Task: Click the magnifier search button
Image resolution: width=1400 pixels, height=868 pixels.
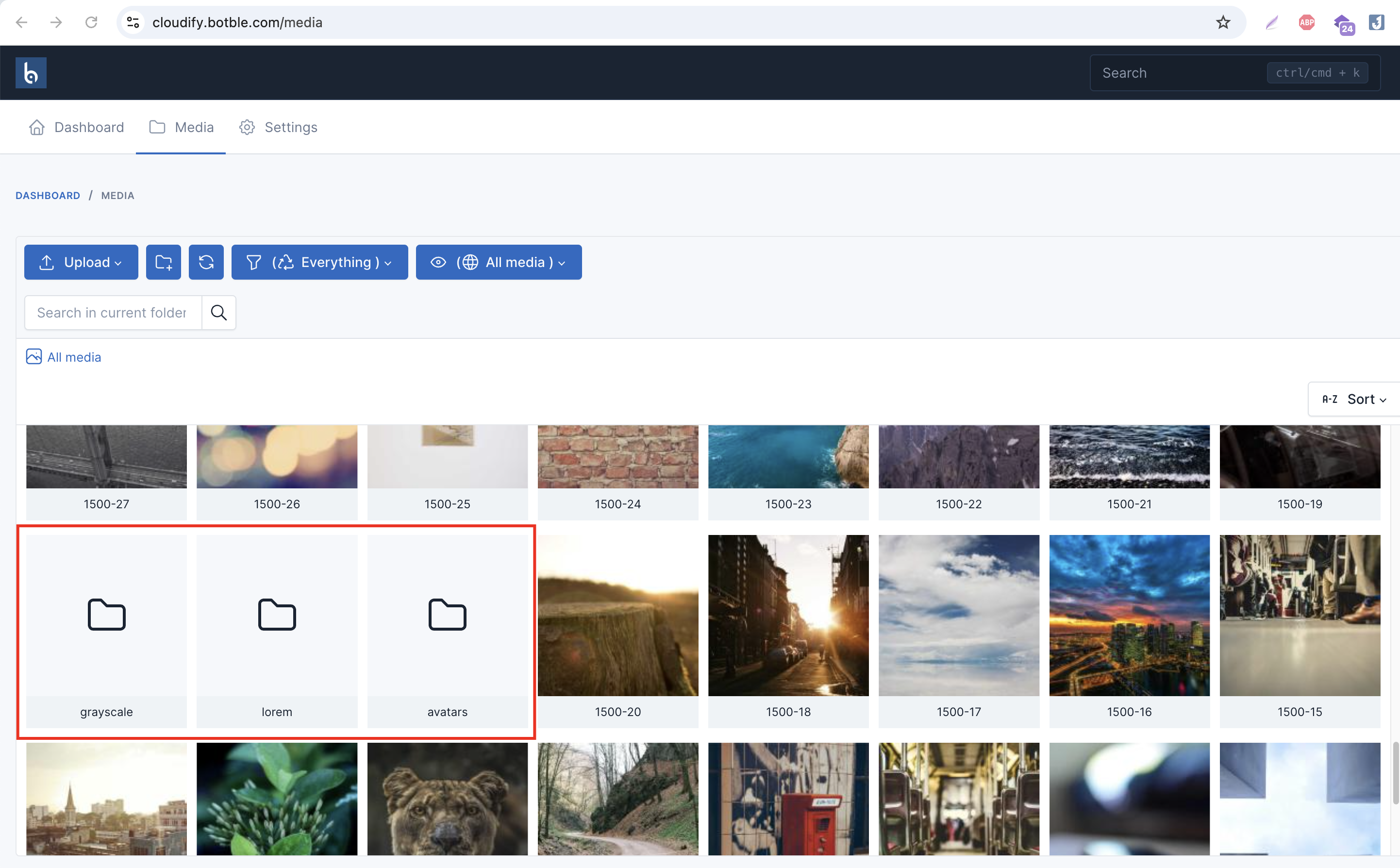Action: click(x=219, y=313)
